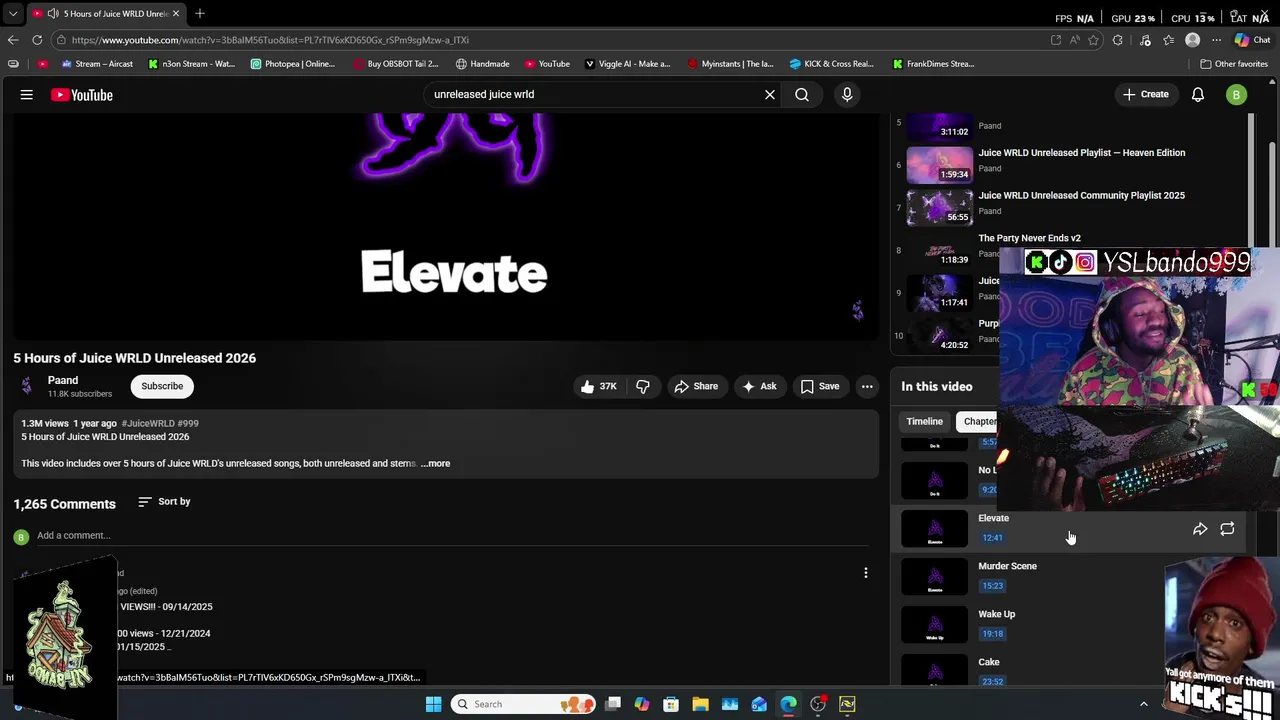
Task: Save the video to a playlist
Action: point(819,386)
